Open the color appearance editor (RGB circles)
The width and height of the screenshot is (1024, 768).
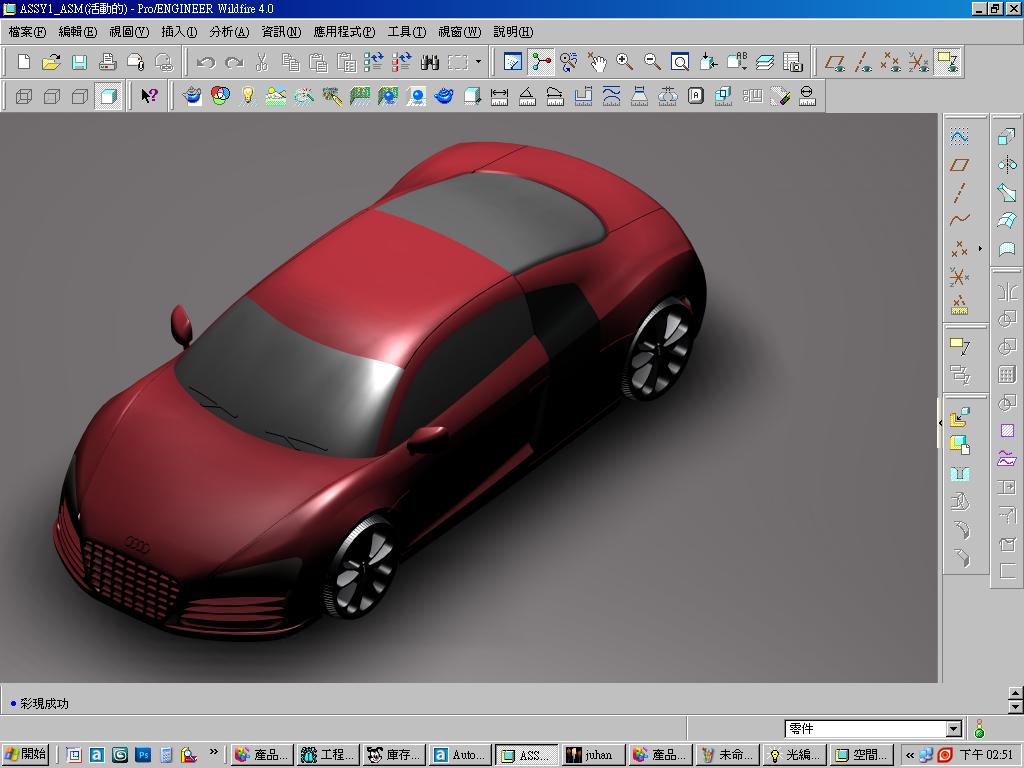coord(220,96)
